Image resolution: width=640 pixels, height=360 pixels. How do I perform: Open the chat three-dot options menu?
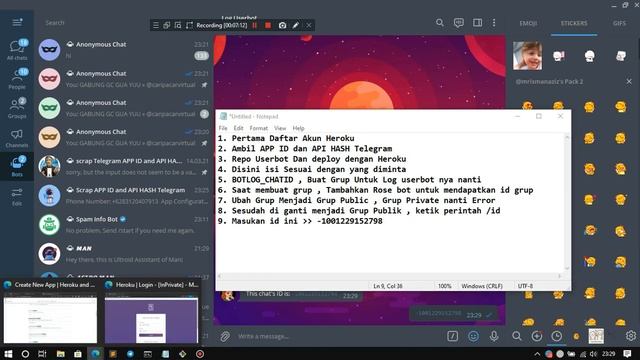[494, 23]
